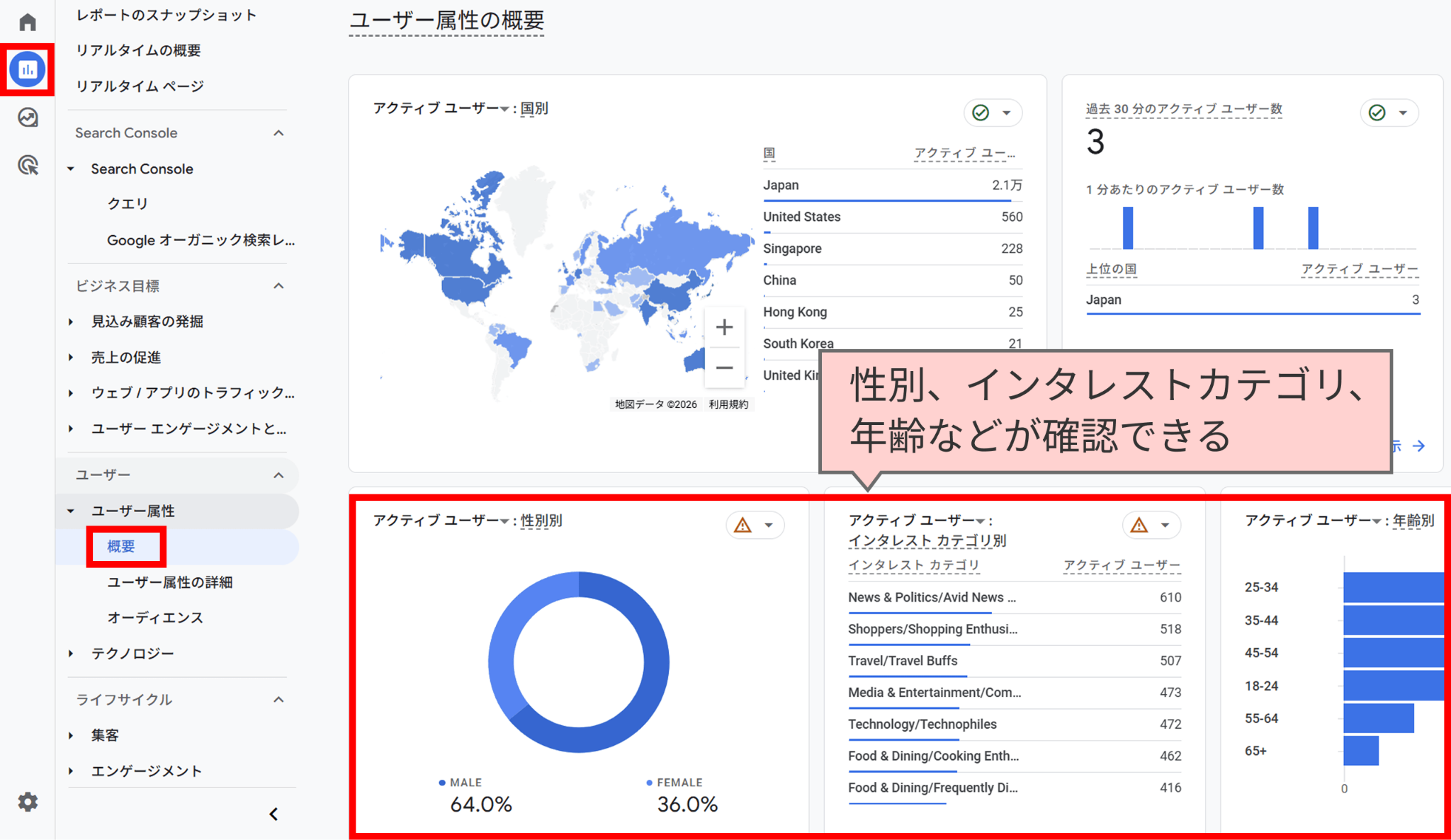Collapse the ビジネス目標 section
Viewport: 1451px width, 840px height.
pos(278,286)
